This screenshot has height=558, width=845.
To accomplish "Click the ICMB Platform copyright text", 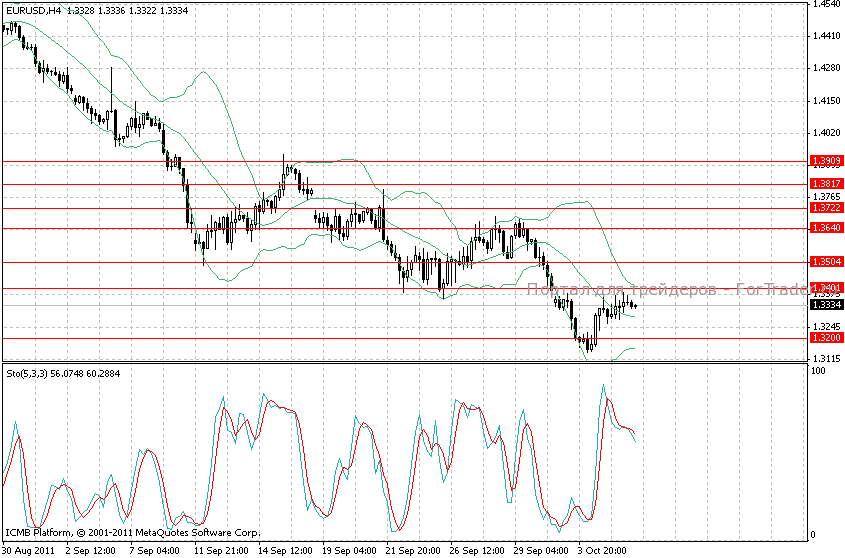I will (x=132, y=533).
